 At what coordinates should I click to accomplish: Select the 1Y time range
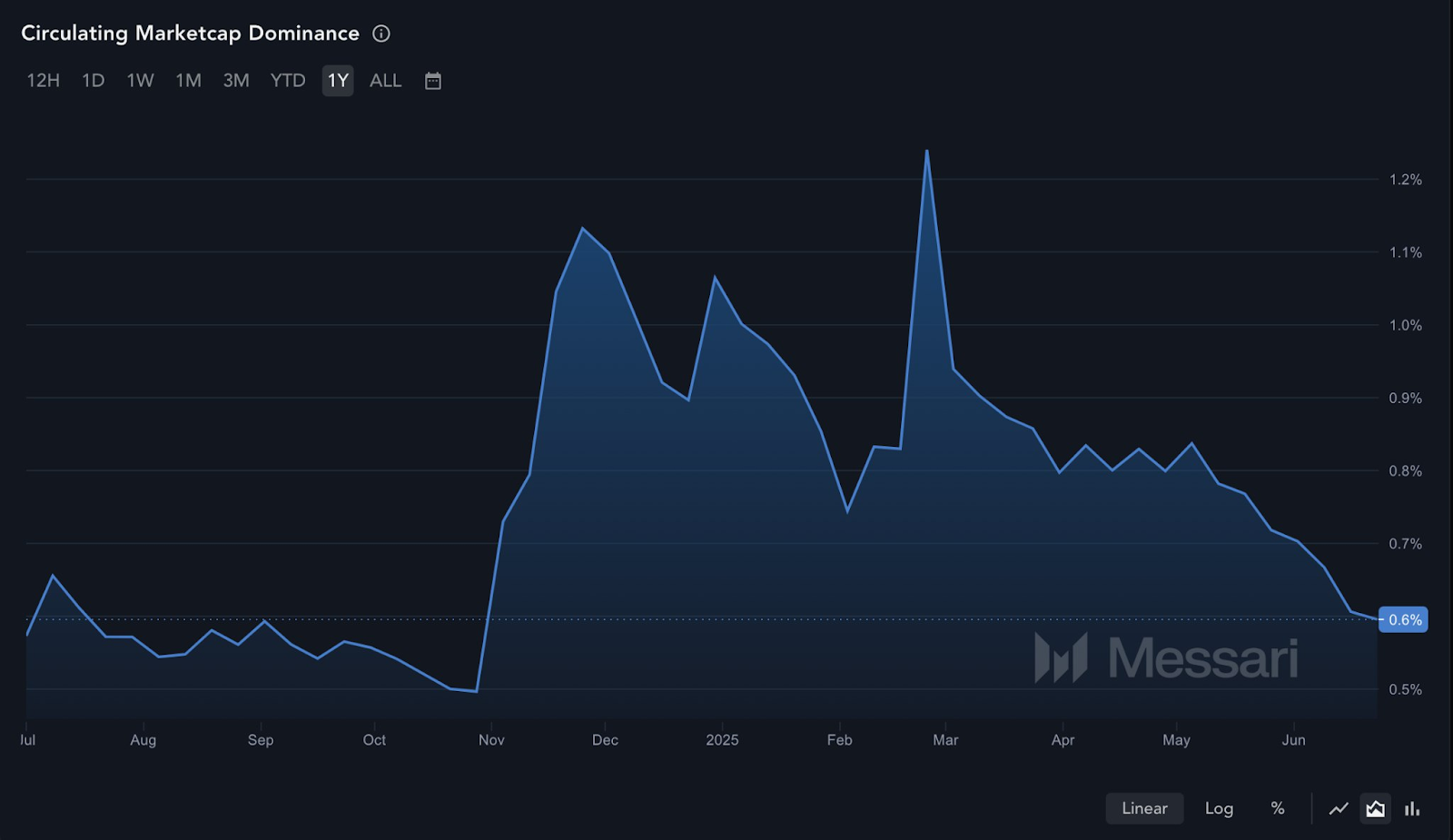pos(338,81)
